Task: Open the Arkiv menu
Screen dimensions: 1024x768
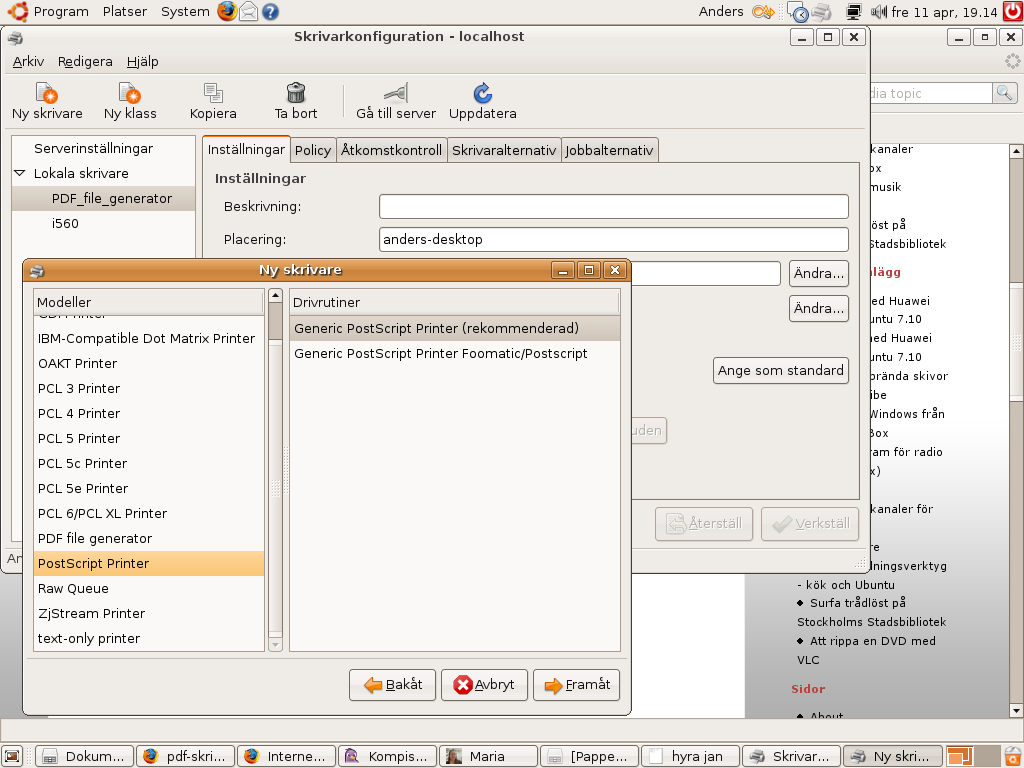Action: [29, 61]
